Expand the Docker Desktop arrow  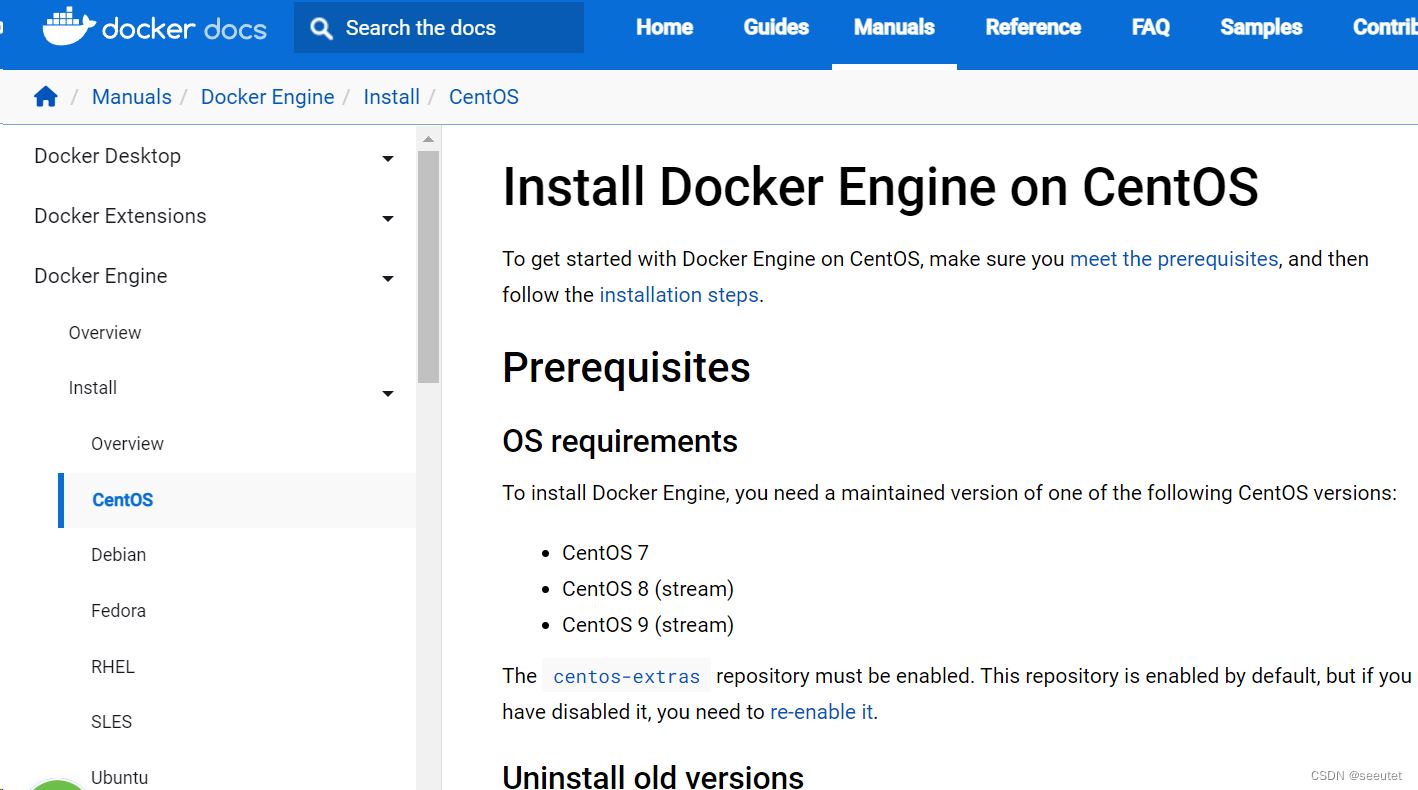point(388,158)
